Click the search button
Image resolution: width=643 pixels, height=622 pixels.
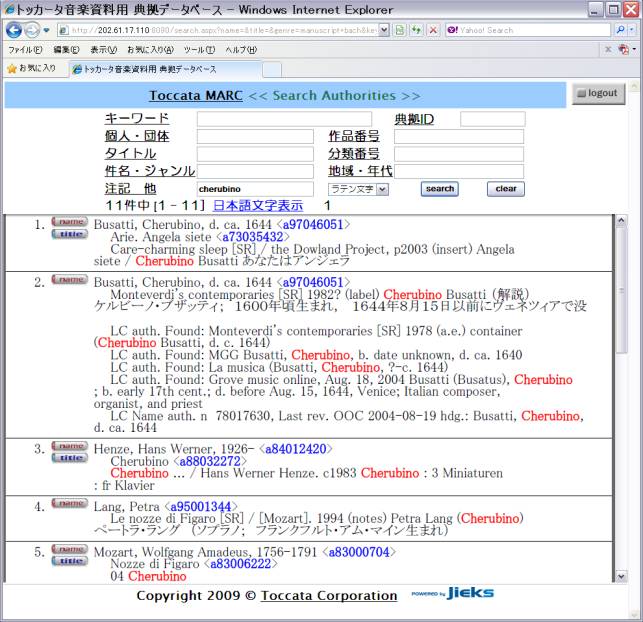440,189
